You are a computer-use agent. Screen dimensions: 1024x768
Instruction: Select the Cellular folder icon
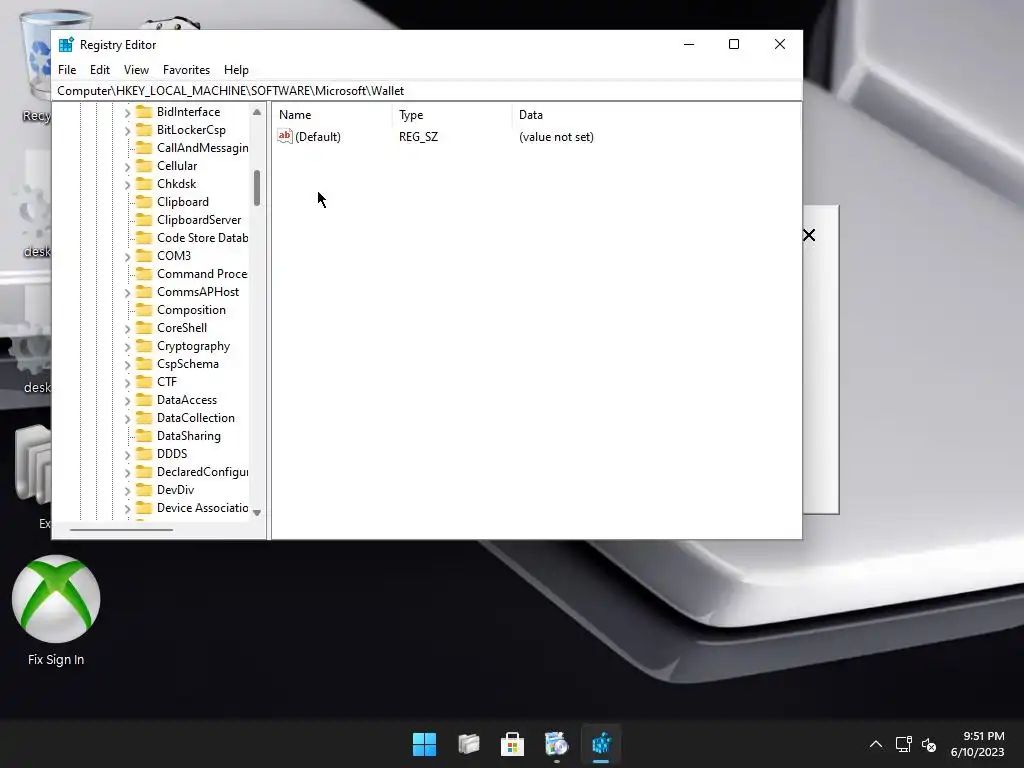tap(144, 166)
